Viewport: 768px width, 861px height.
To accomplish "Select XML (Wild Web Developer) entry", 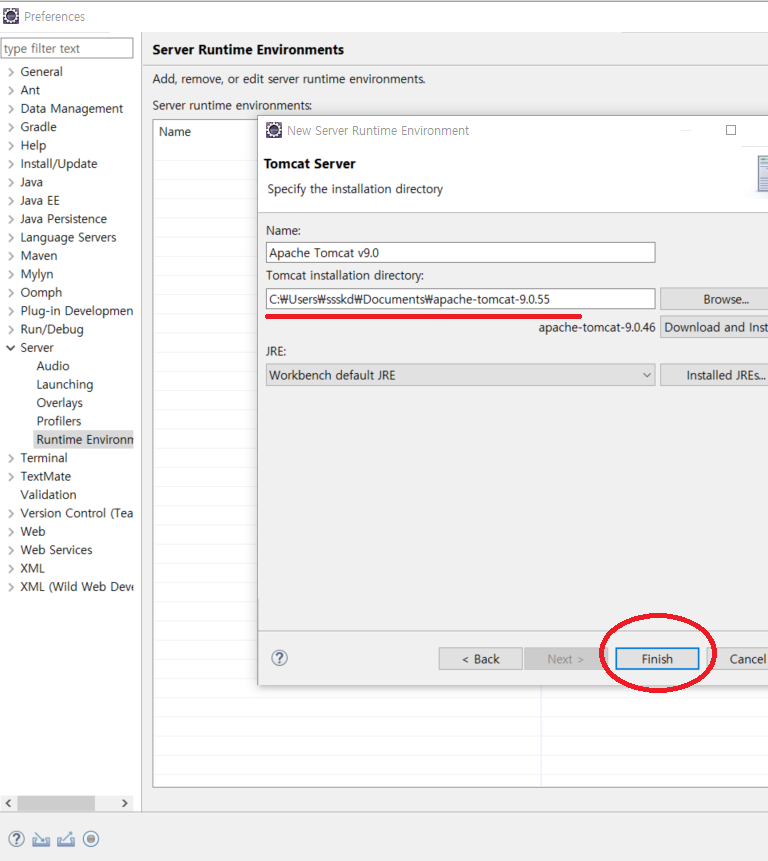I will 76,586.
